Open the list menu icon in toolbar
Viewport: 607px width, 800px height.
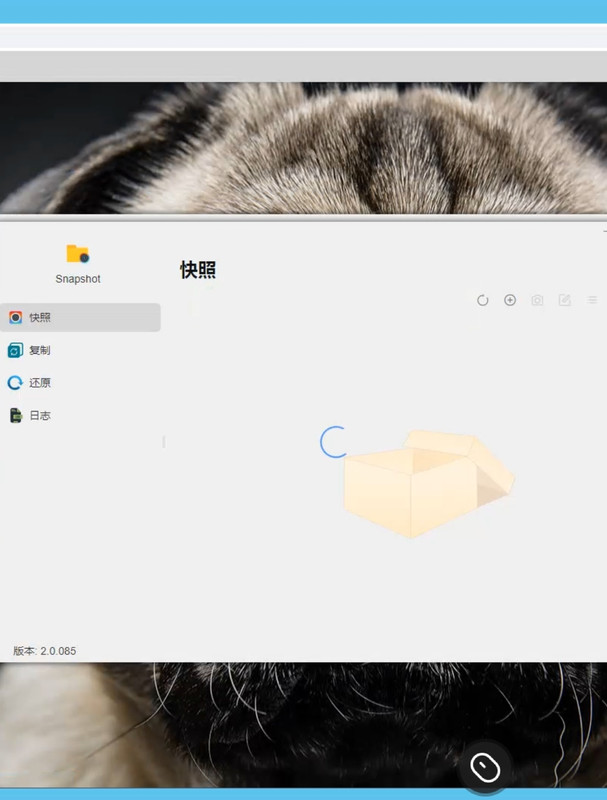tap(592, 300)
